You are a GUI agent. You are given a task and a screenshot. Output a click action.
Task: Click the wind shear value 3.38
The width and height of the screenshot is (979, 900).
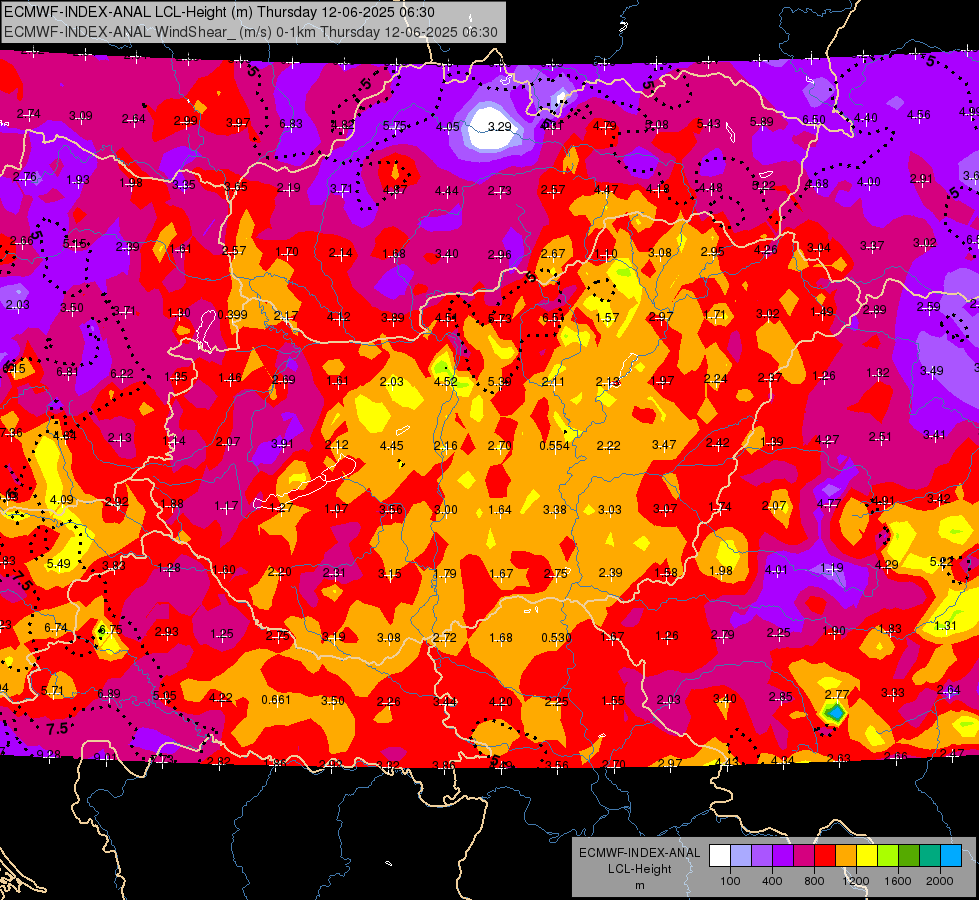(x=554, y=510)
